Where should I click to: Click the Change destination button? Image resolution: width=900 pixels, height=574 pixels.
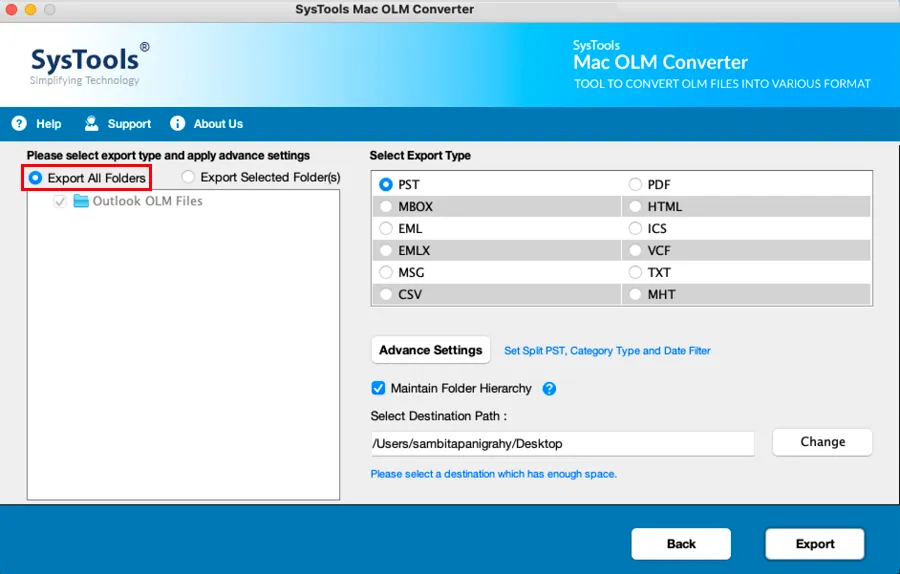[x=823, y=442]
